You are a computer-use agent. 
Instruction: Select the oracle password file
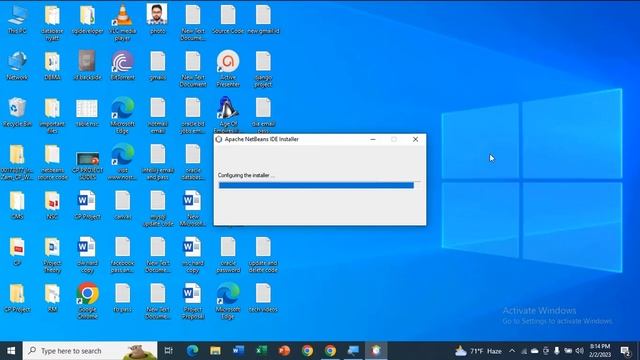pyautogui.click(x=228, y=255)
